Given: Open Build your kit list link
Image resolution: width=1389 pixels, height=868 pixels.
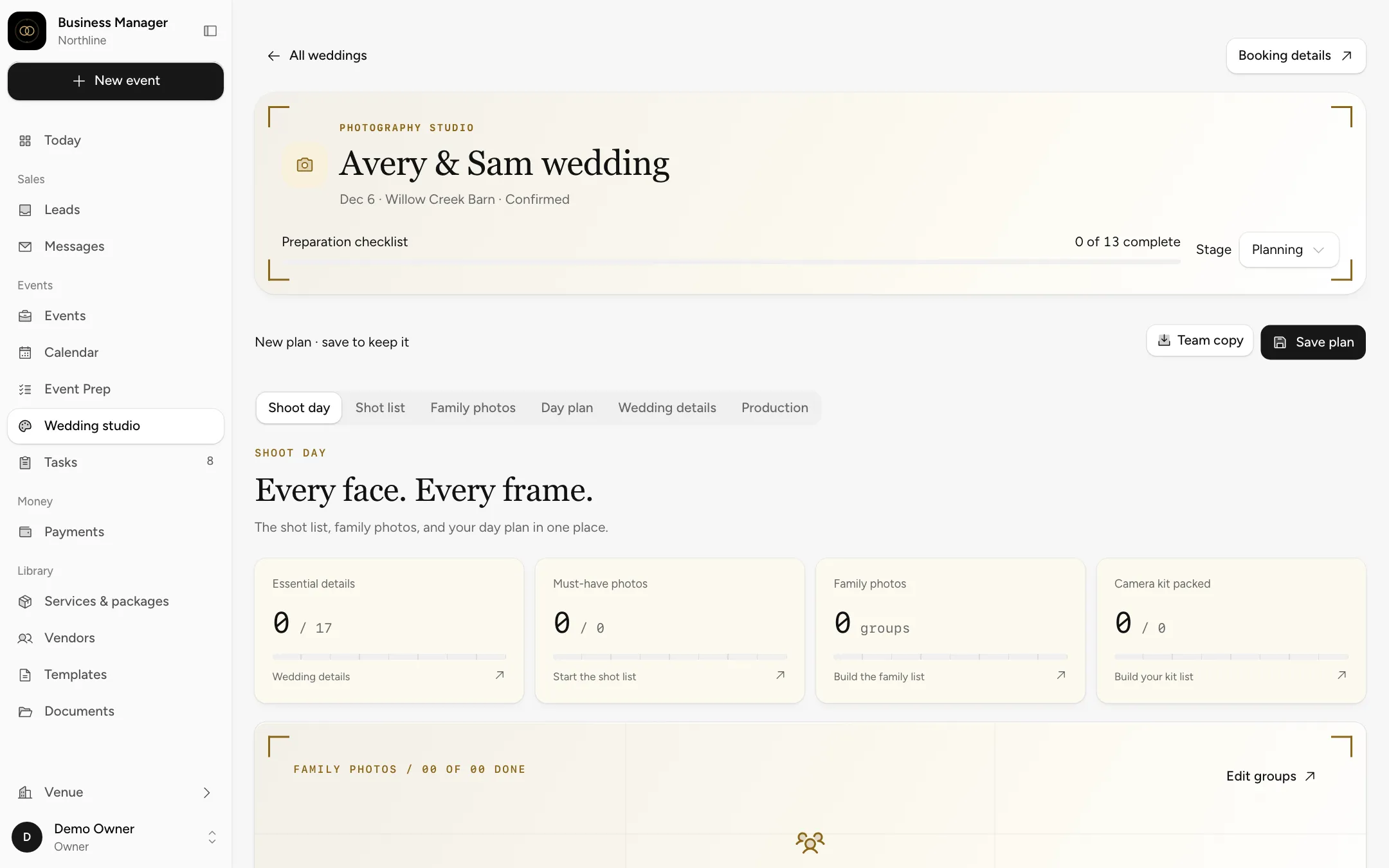Looking at the screenshot, I should coord(1231,676).
